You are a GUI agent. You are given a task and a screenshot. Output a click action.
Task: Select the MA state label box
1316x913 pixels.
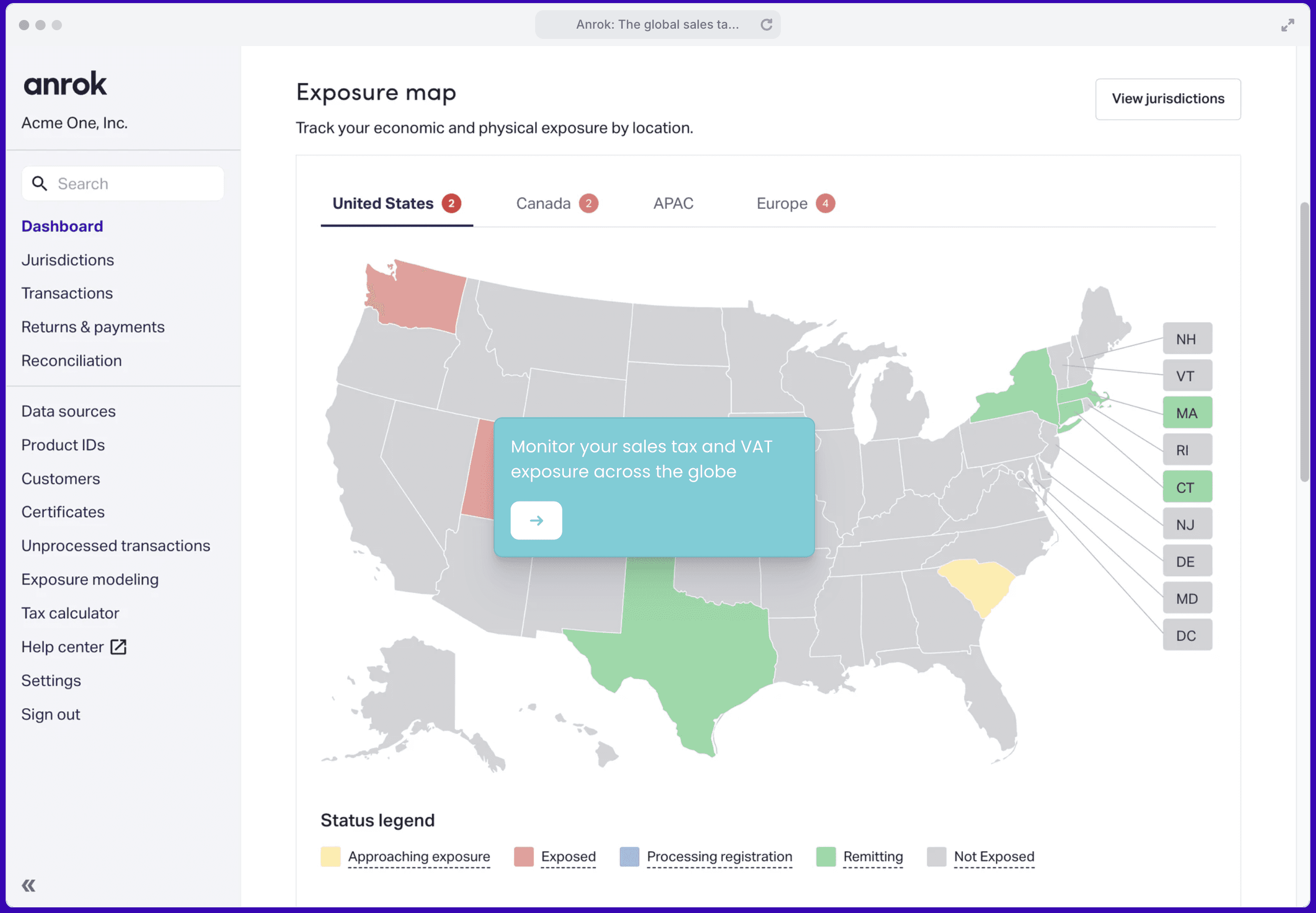point(1187,413)
